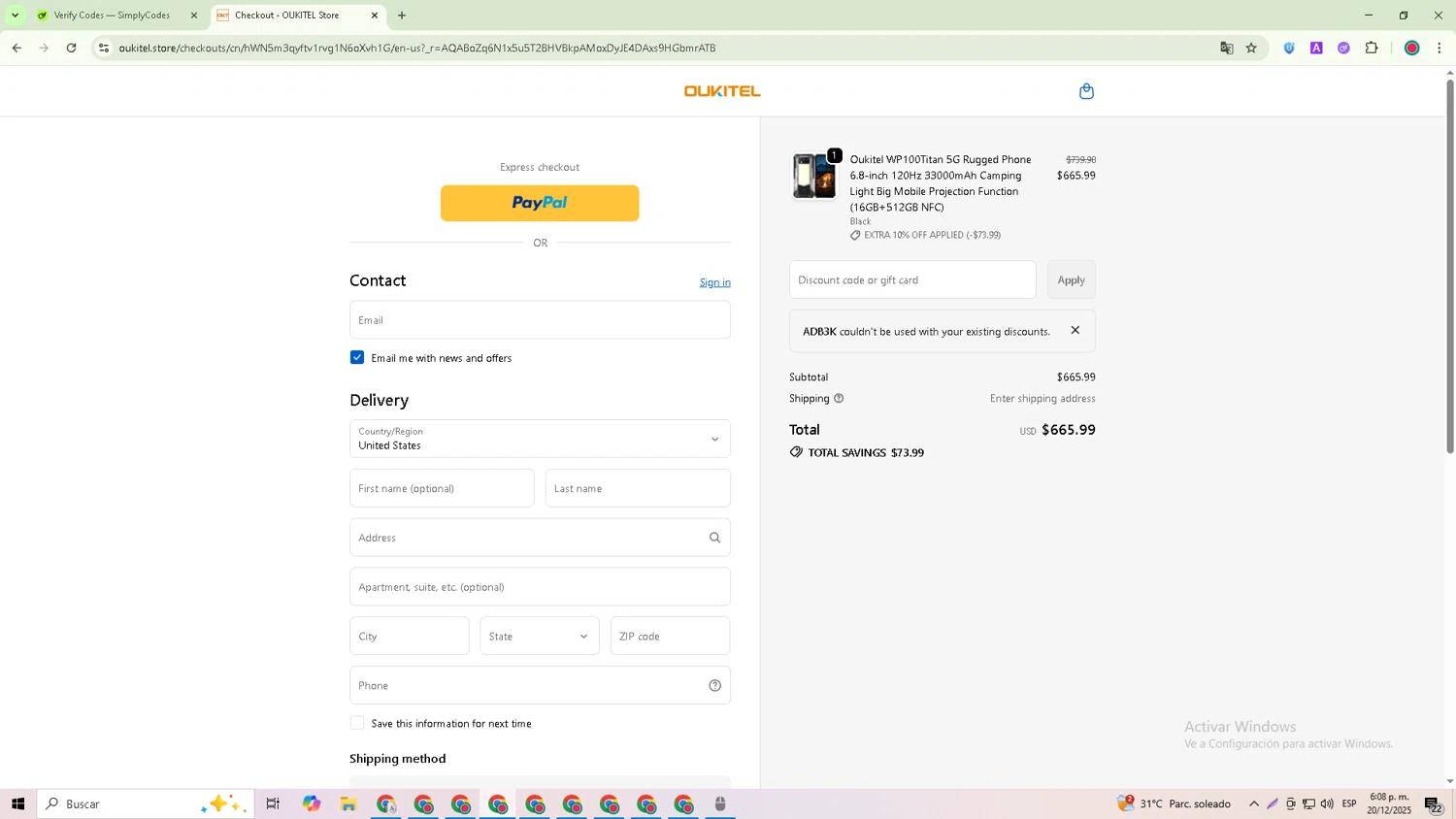This screenshot has width=1456, height=819.
Task: Dismiss the ADB3K discount error message
Action: point(1075,330)
